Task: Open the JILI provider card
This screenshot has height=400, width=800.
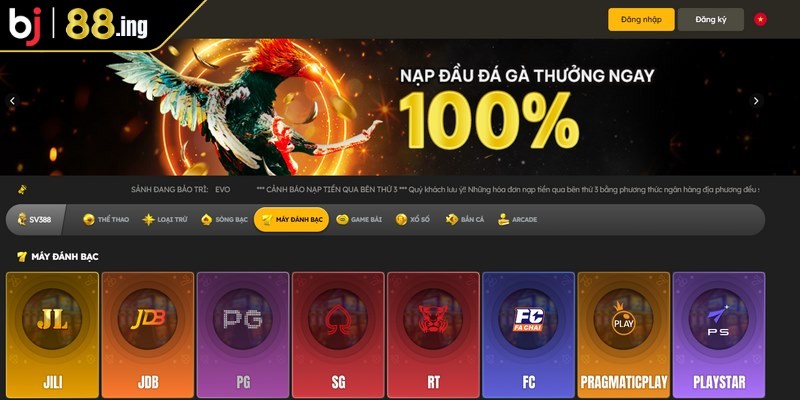Action: [x=53, y=335]
